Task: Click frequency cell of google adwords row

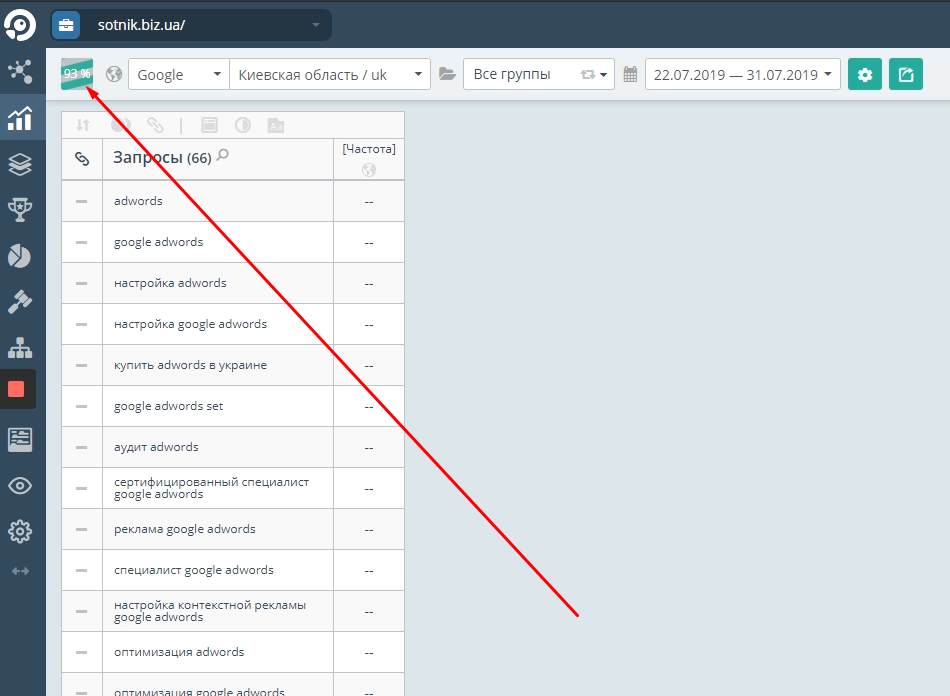Action: 369,242
